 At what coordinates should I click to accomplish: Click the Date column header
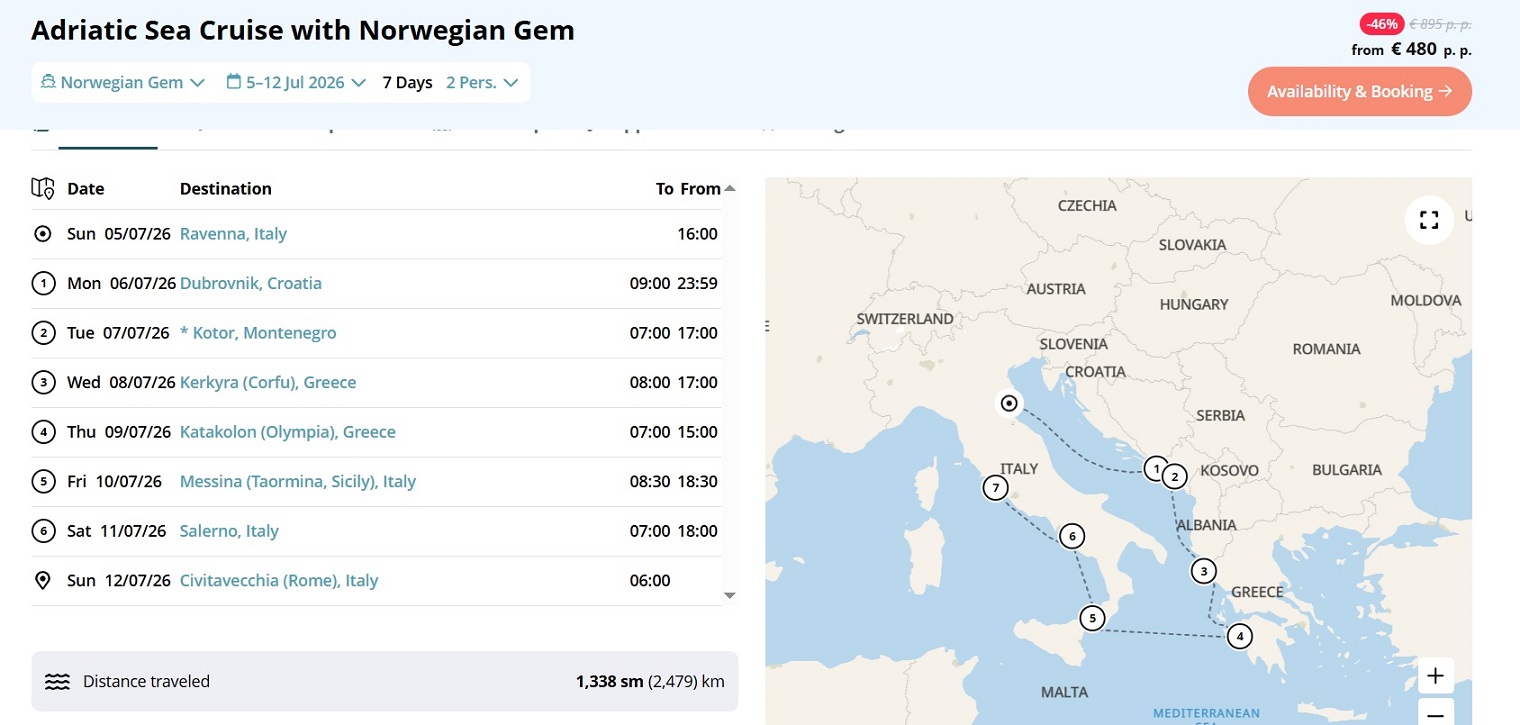[x=86, y=188]
